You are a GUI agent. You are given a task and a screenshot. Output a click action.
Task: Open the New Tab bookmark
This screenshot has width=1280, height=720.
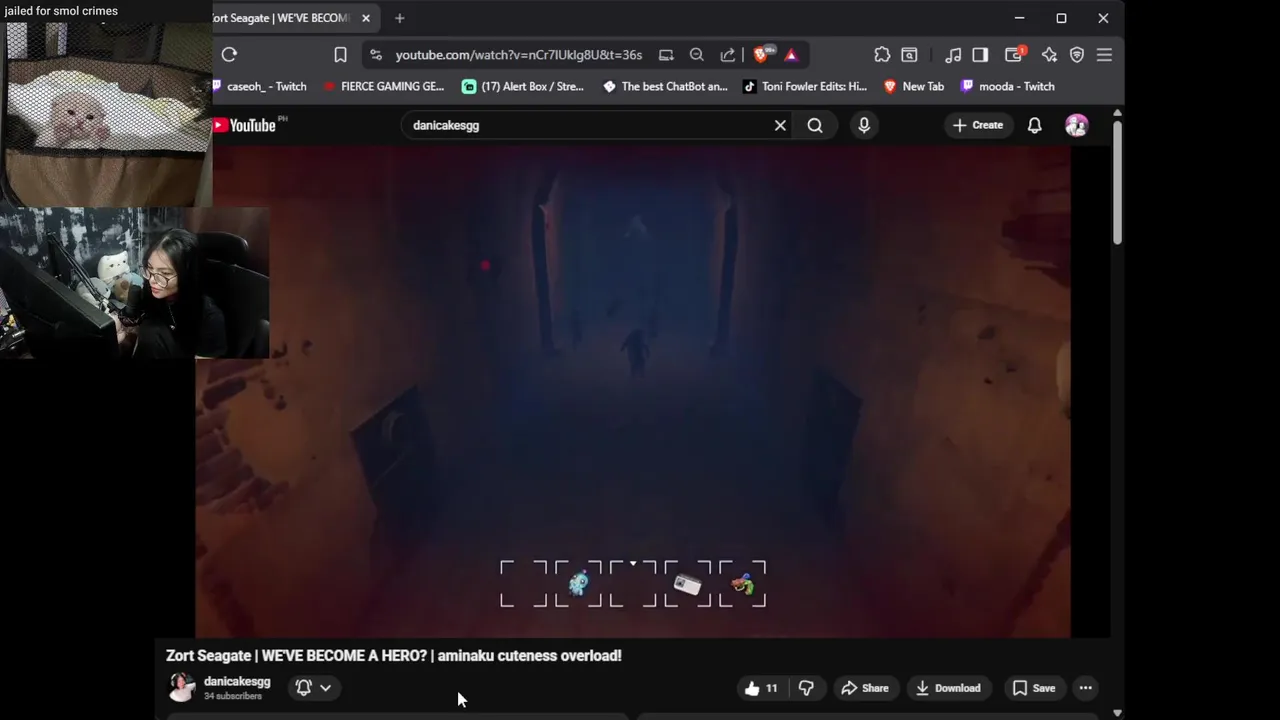(914, 87)
